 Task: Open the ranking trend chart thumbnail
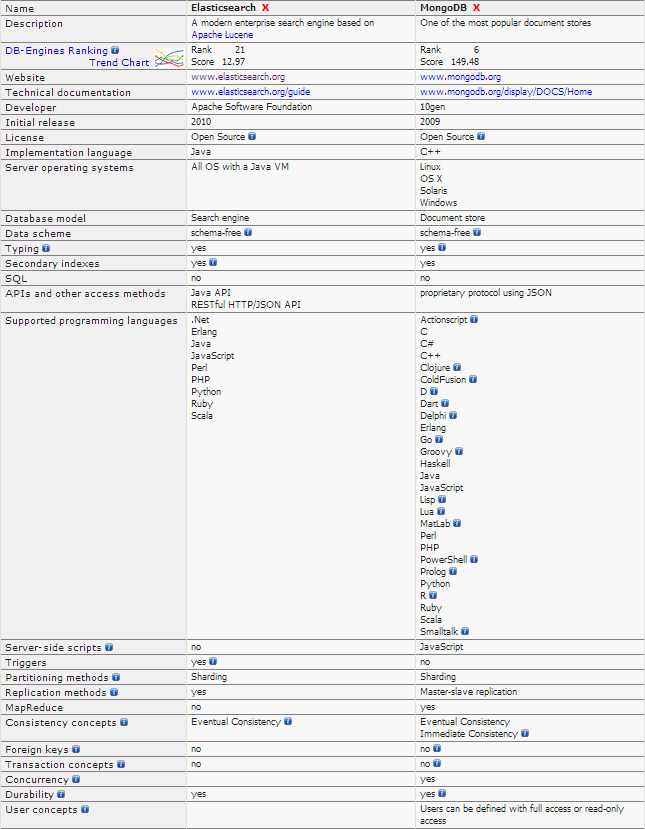coord(169,58)
